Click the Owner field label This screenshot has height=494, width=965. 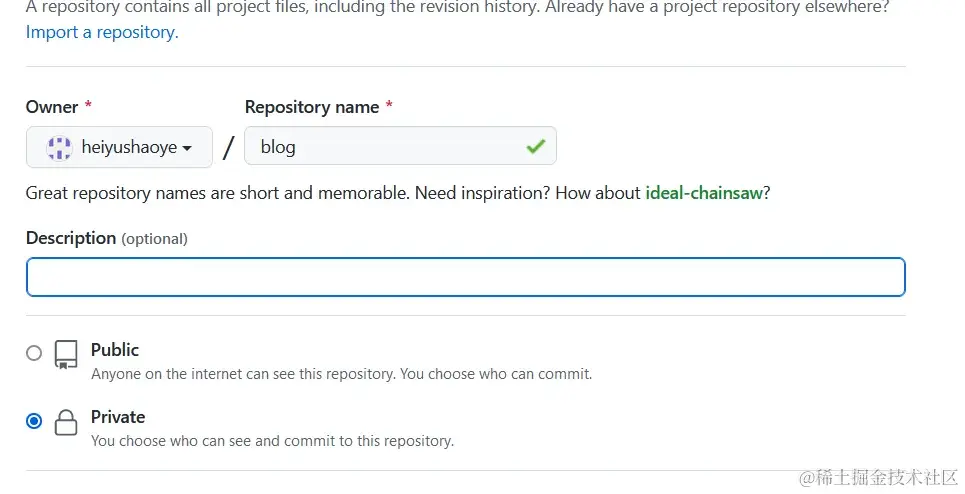52,107
